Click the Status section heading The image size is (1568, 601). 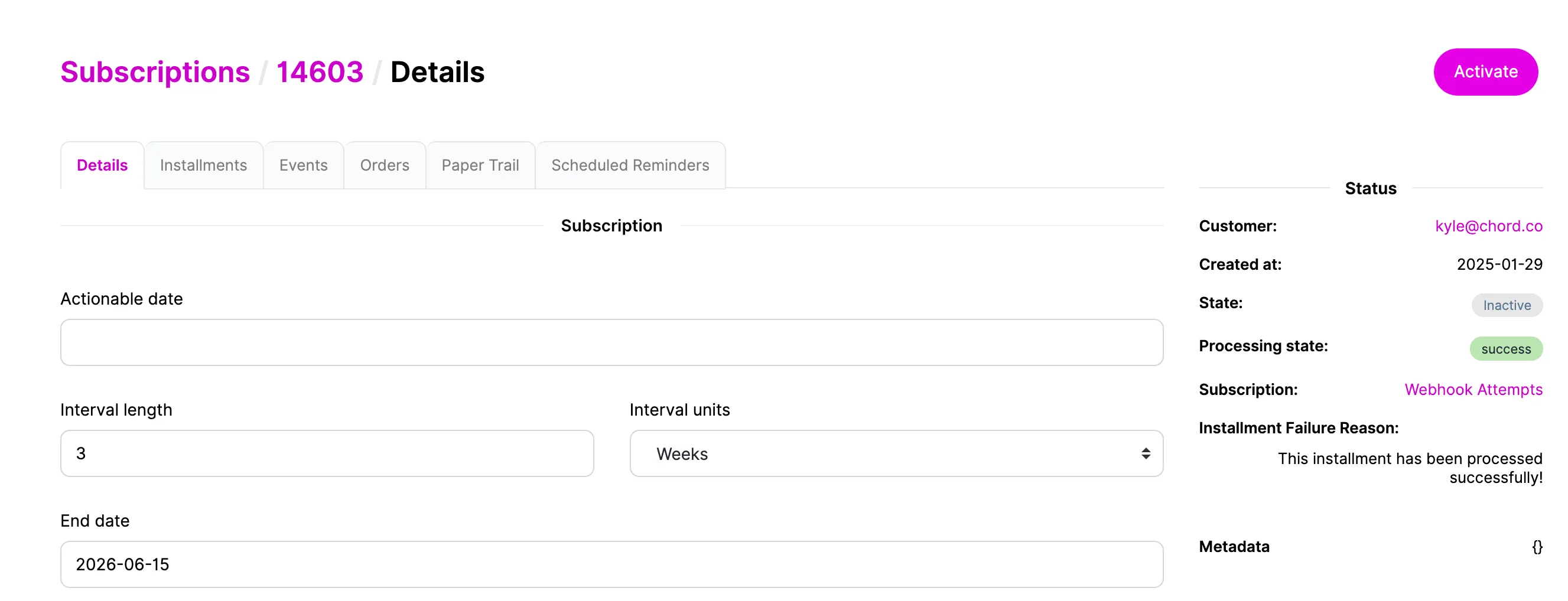(1370, 188)
